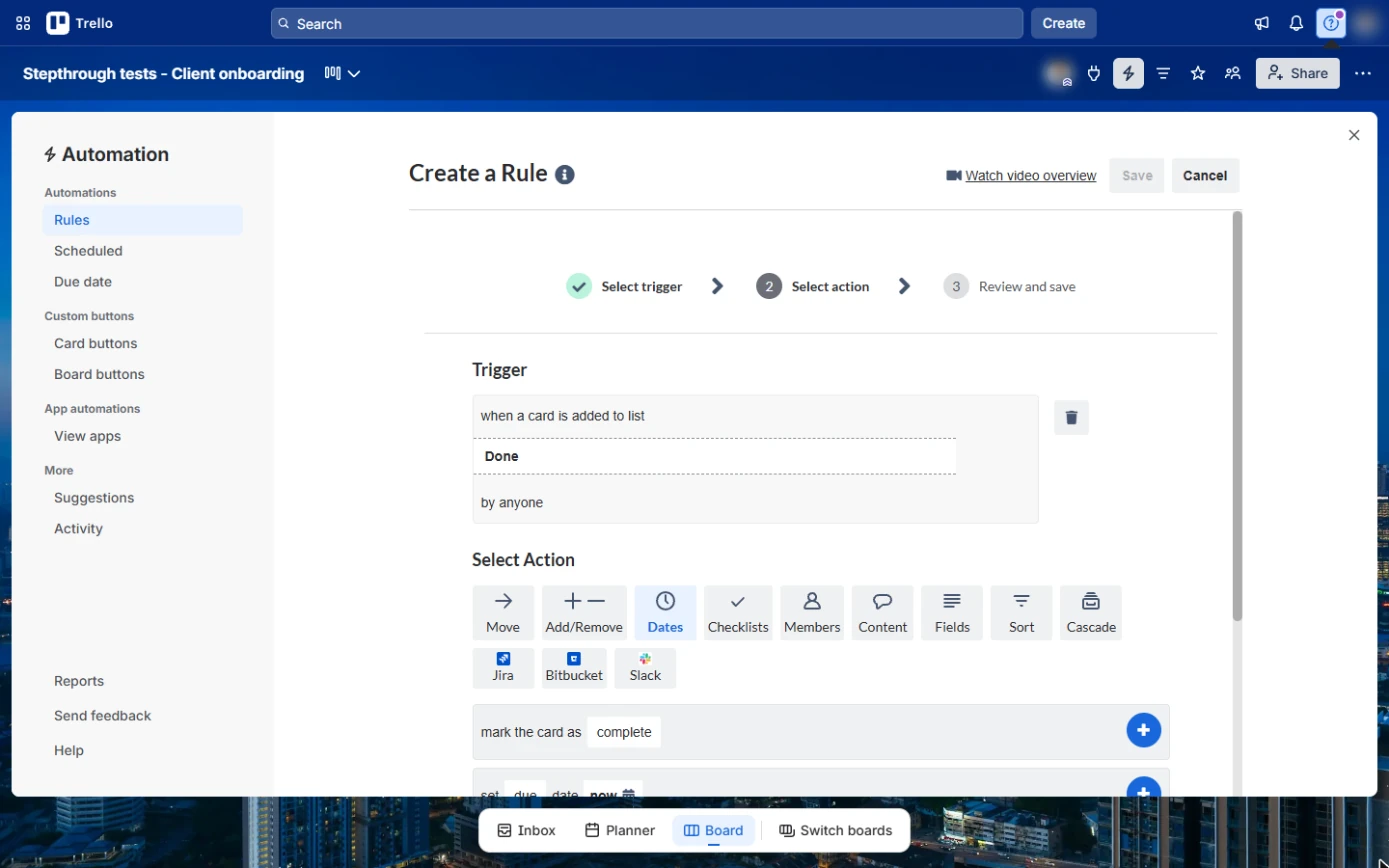Select the Sort action category
The height and width of the screenshot is (868, 1389).
pos(1021,613)
